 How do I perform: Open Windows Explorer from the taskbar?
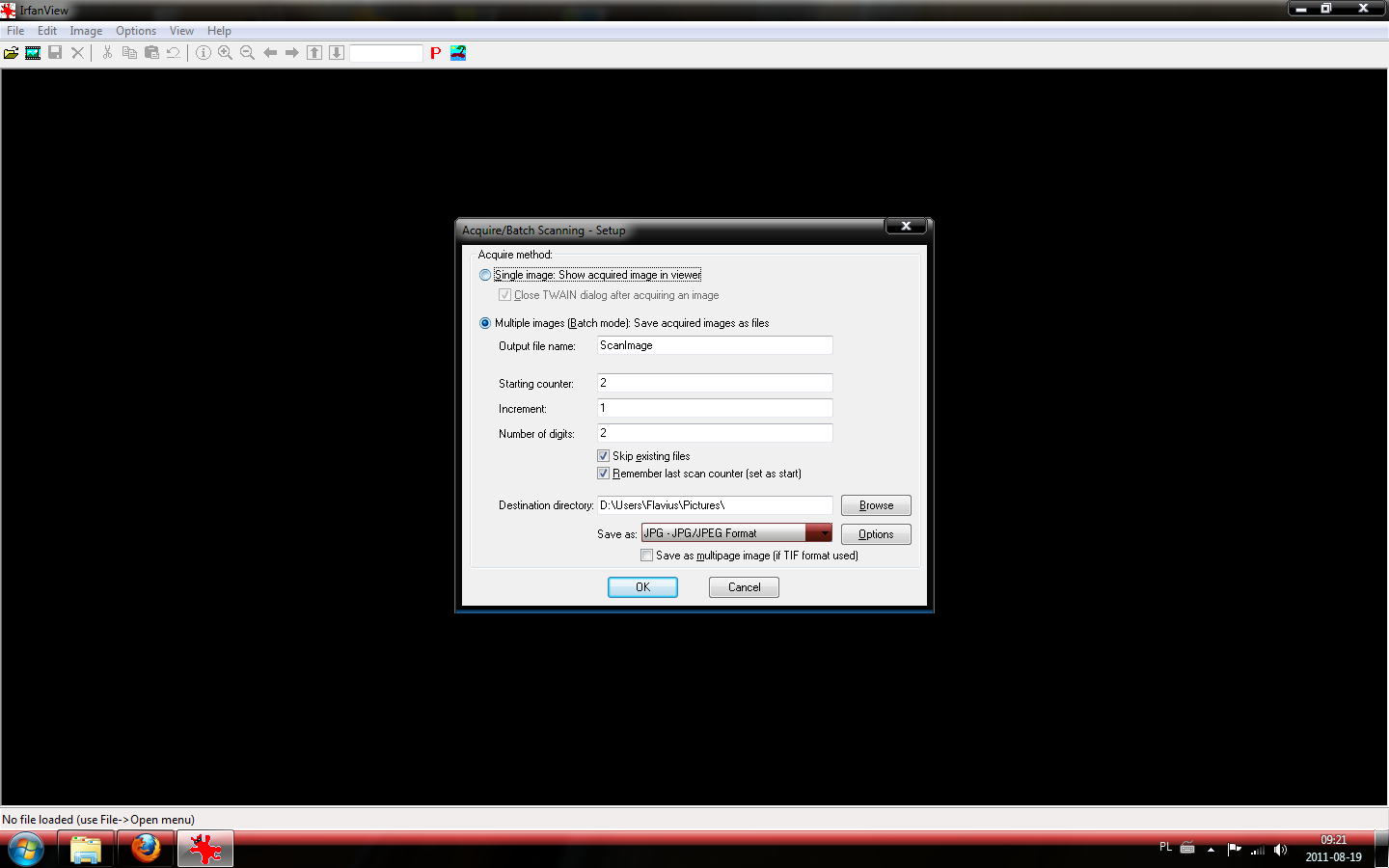(86, 850)
